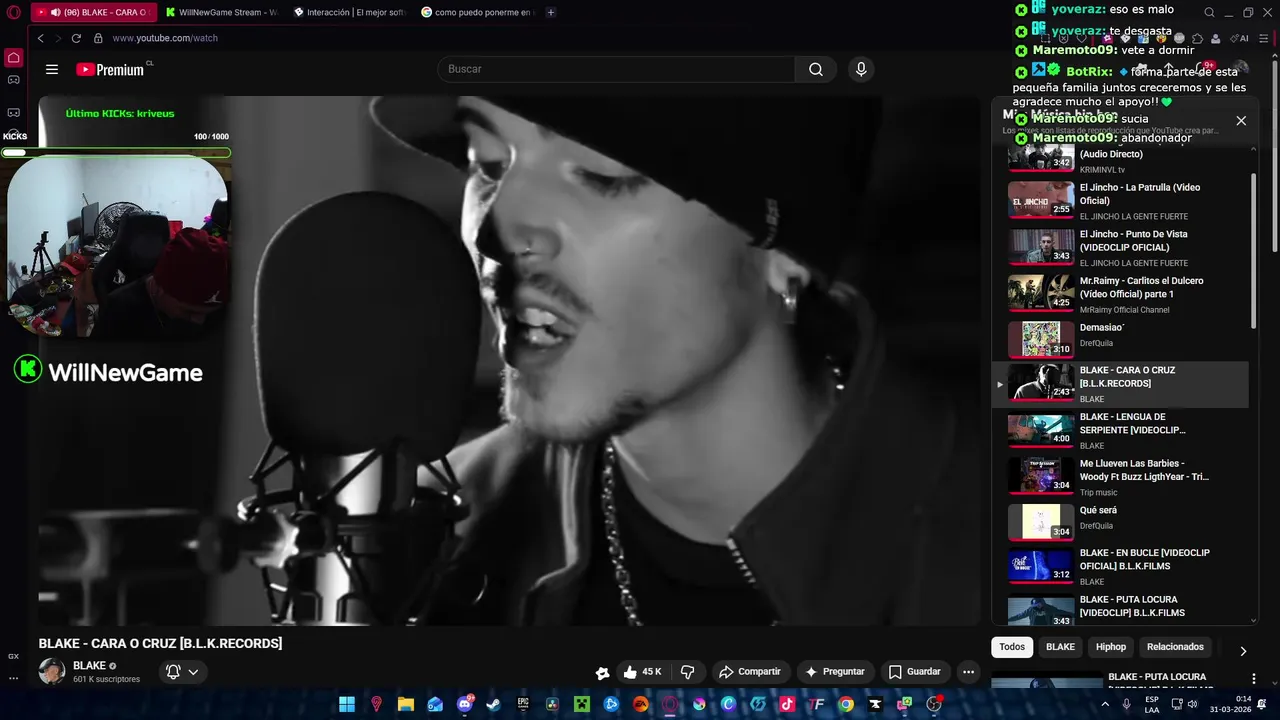Click the Buscar search field
The width and height of the screenshot is (1280, 720).
pos(616,69)
